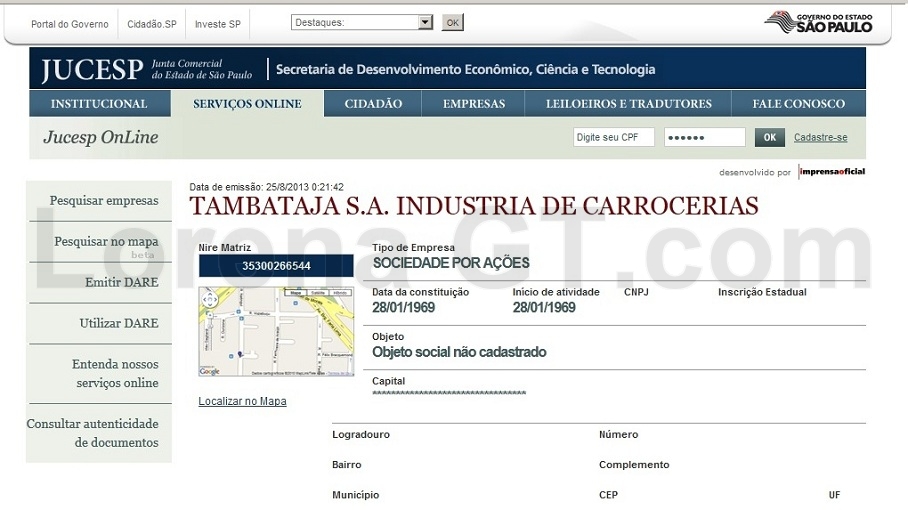908x510 pixels.
Task: Click the Inscrição Estadual label
Action: [762, 292]
